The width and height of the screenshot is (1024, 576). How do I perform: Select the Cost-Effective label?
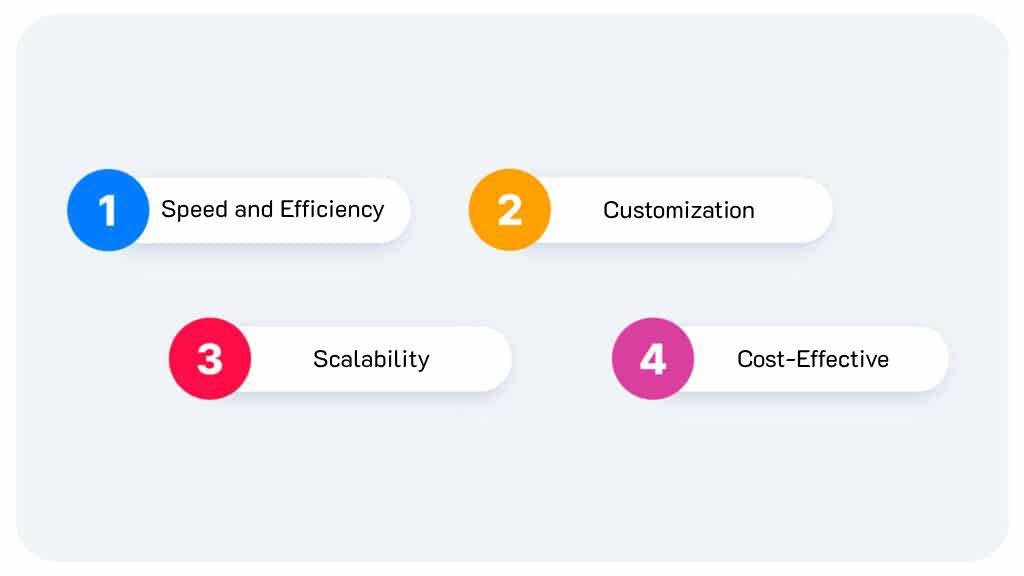(812, 359)
